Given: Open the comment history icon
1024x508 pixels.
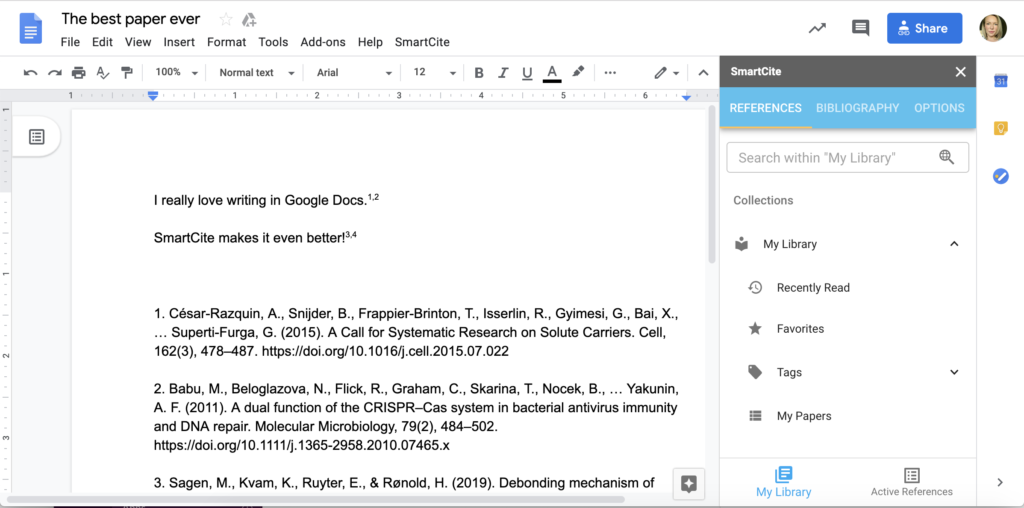Looking at the screenshot, I should [x=861, y=28].
